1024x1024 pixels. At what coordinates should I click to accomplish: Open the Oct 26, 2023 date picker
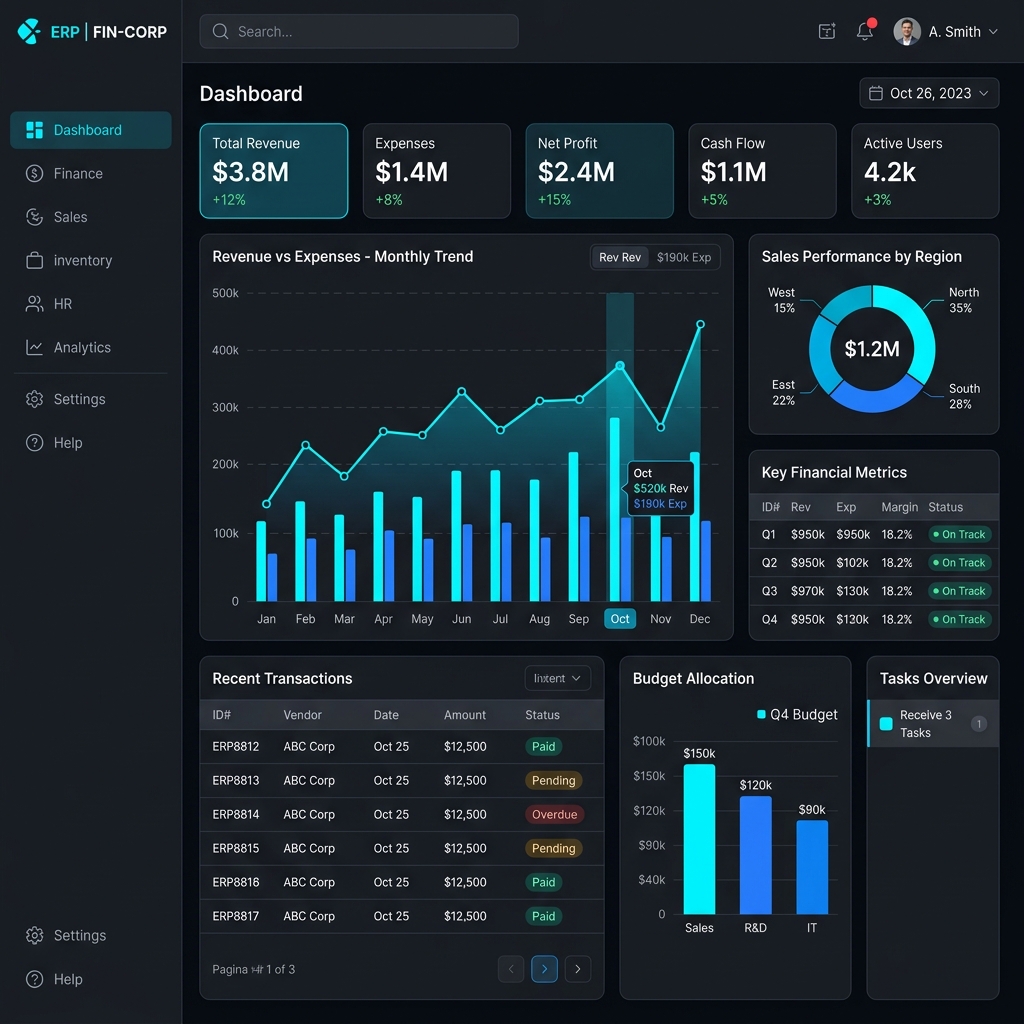coord(929,93)
